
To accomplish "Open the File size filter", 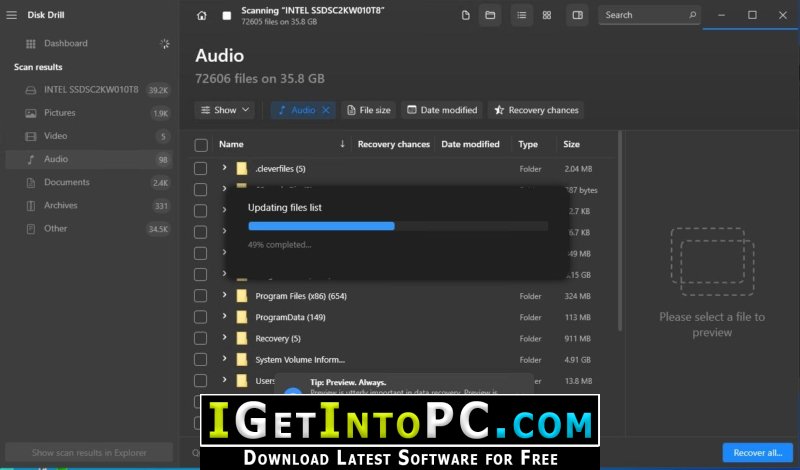I will click(368, 110).
